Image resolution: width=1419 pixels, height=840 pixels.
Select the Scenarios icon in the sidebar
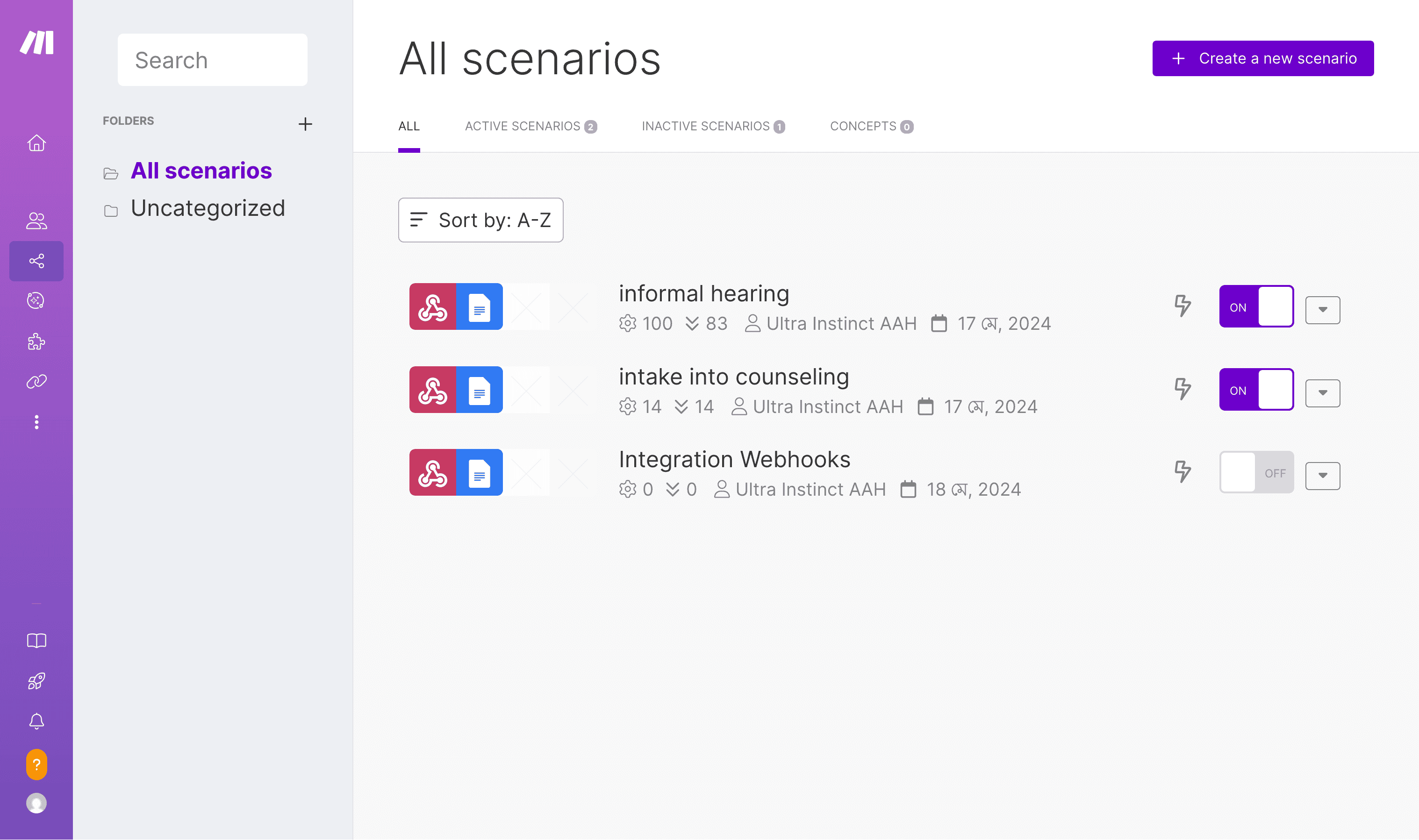point(36,261)
